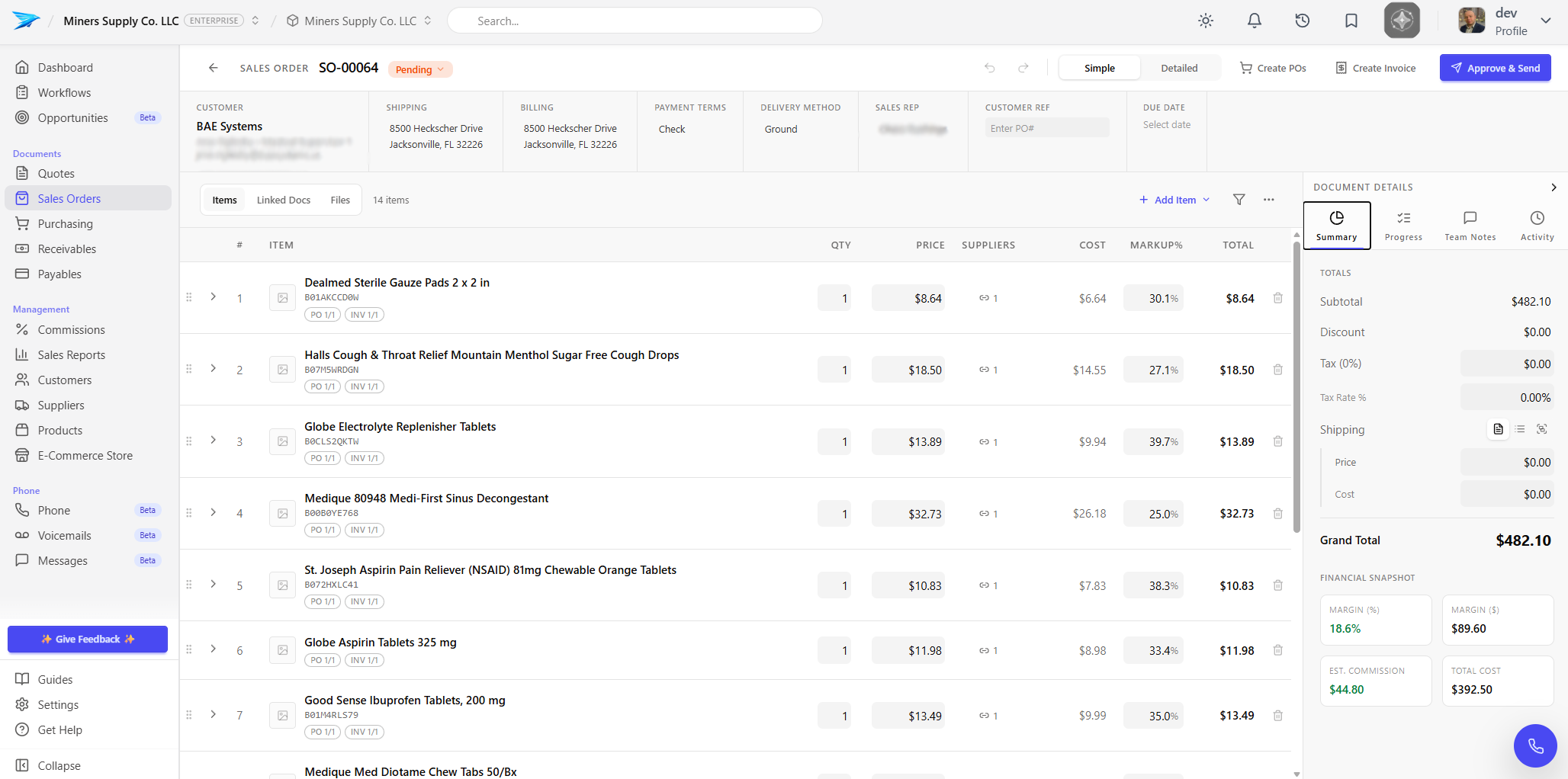The height and width of the screenshot is (779, 1568).
Task: Select the Items tab
Action: [x=225, y=200]
